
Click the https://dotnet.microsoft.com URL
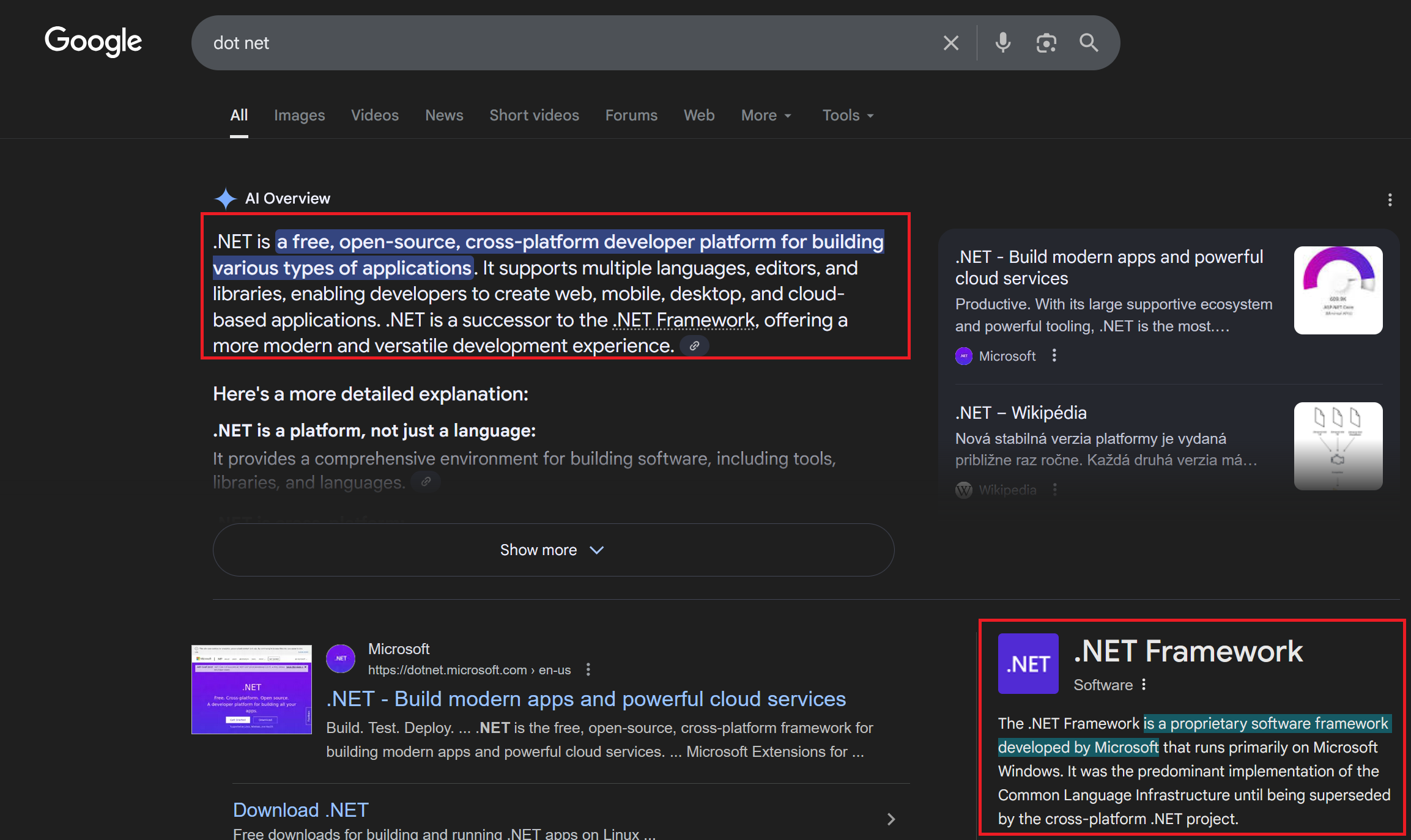469,670
